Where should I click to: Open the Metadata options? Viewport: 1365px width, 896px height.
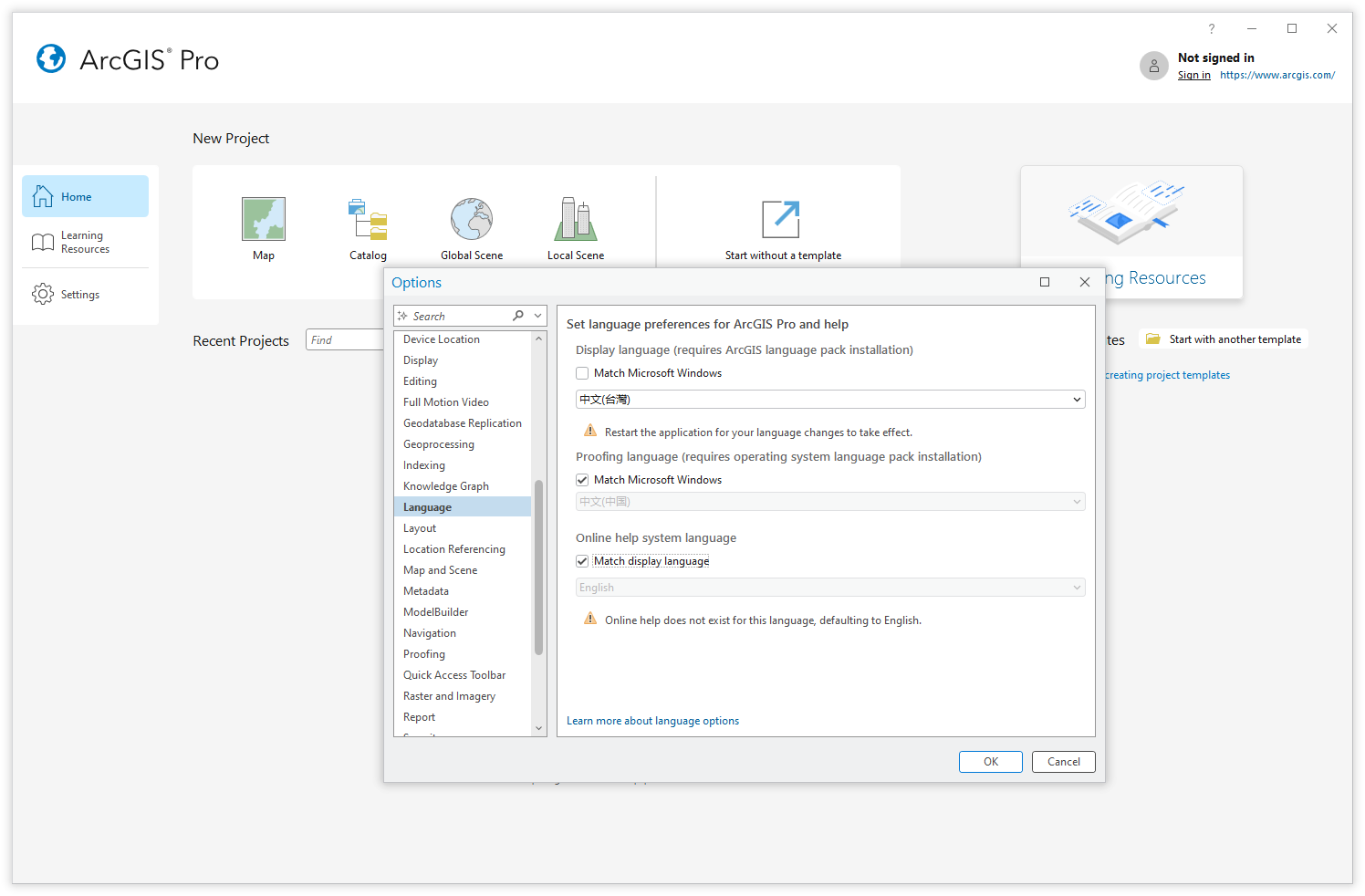click(x=462, y=591)
